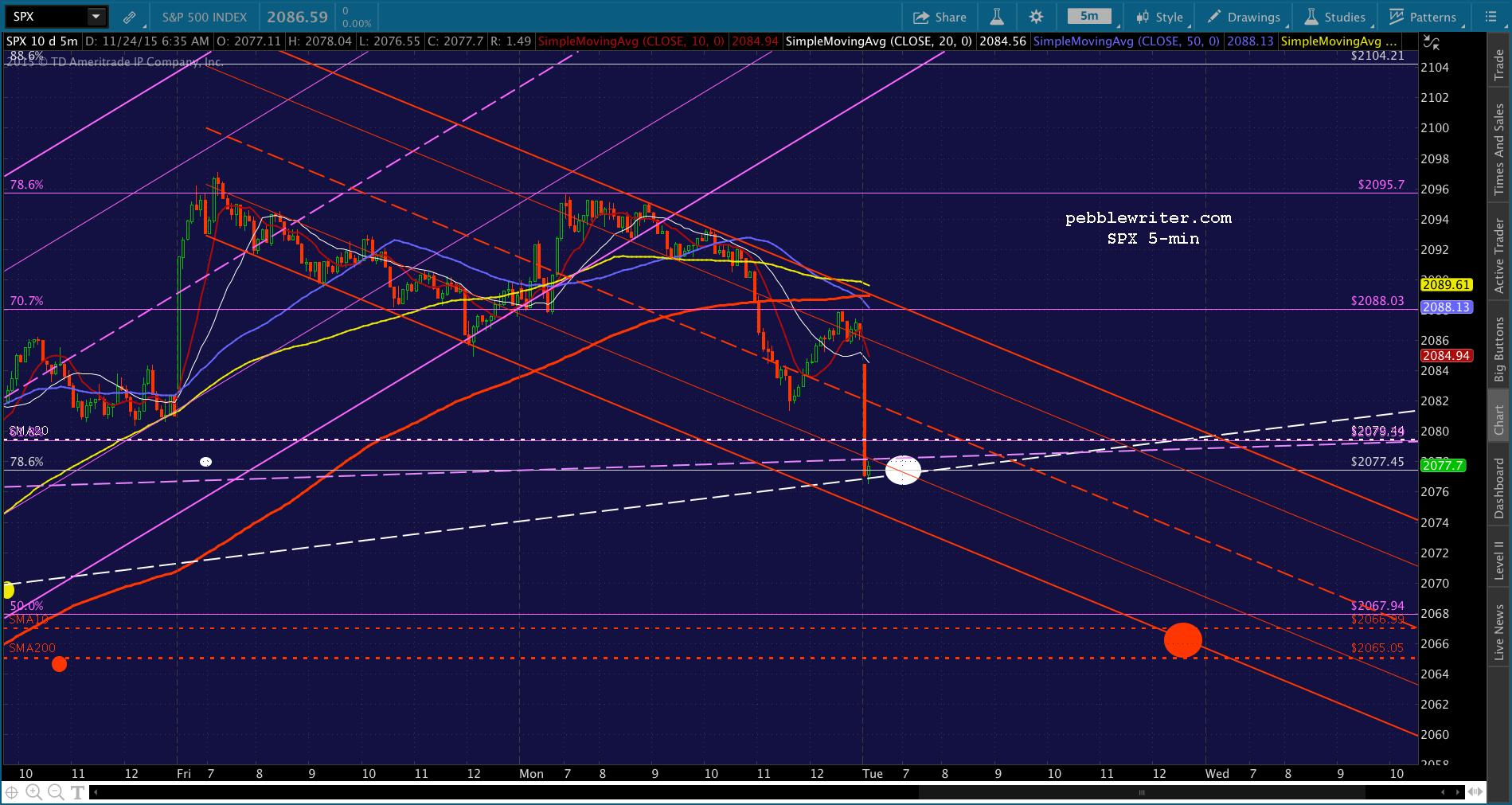Click the crosshair pan icon at bottom left

click(x=12, y=791)
